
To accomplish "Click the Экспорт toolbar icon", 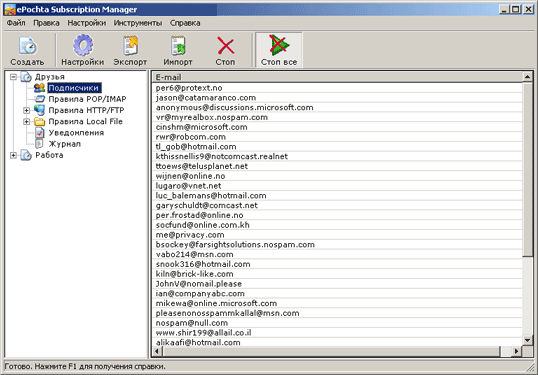I will 131,45.
